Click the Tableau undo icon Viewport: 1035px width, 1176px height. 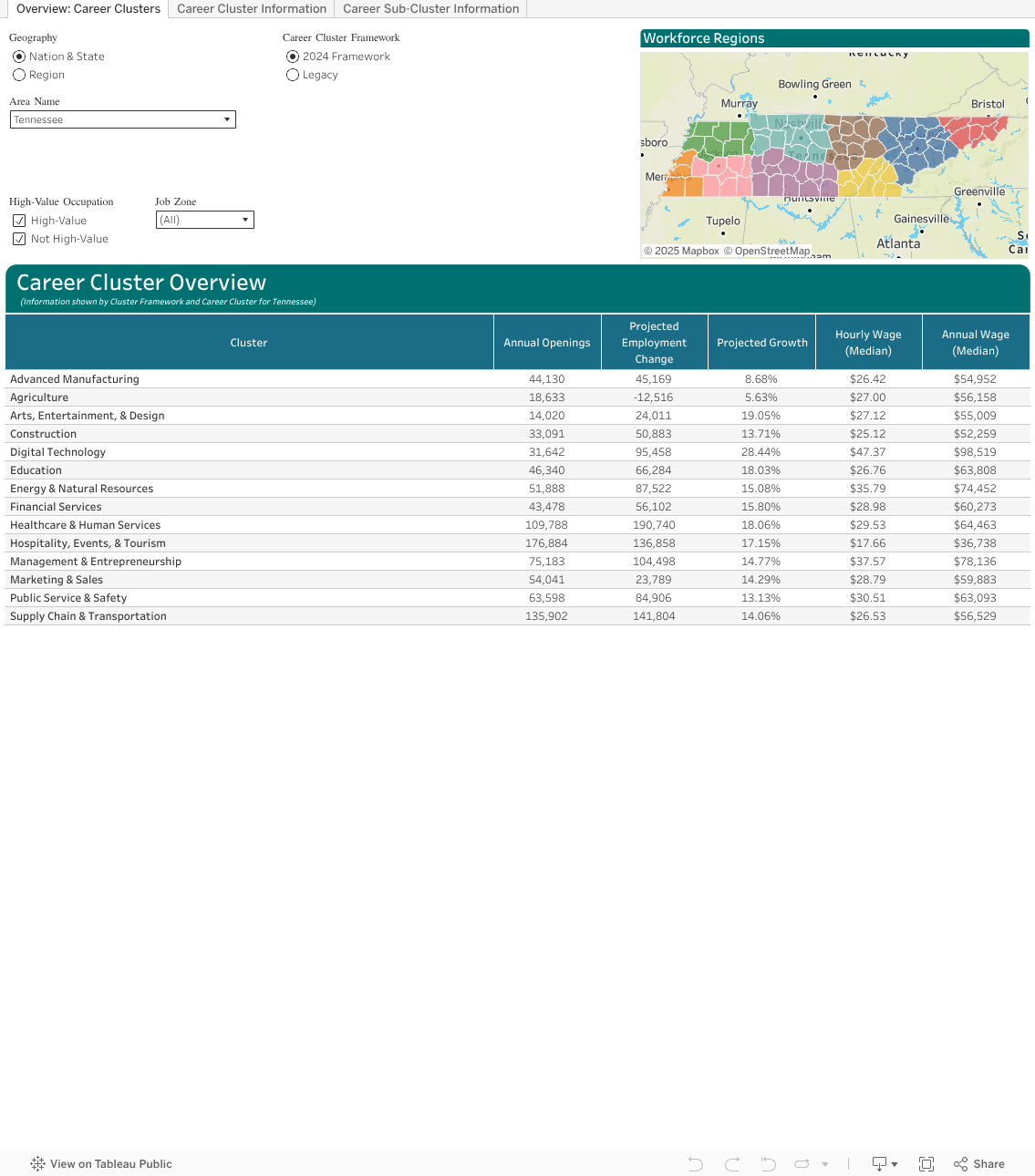coord(695,1164)
